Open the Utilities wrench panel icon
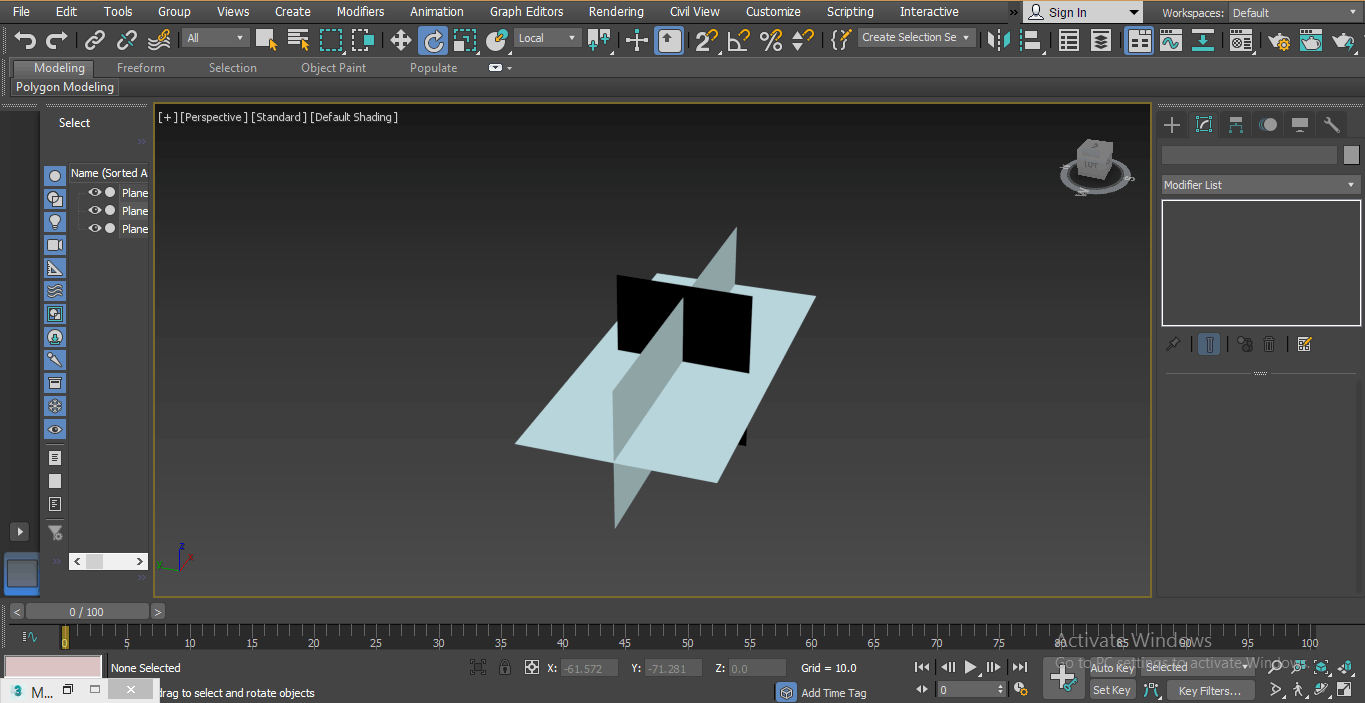This screenshot has height=703, width=1365. coord(1331,125)
